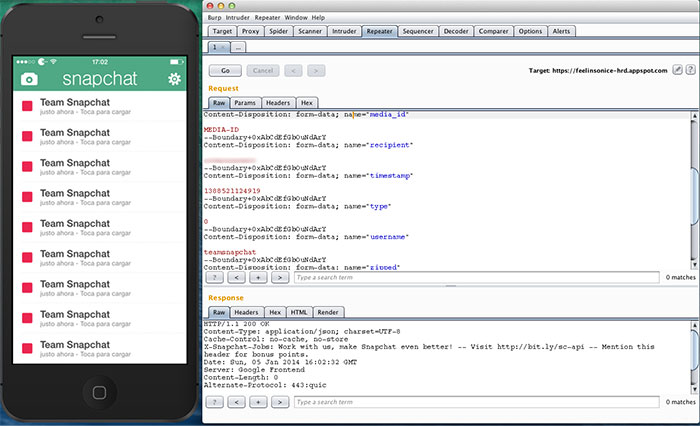The height and width of the screenshot is (426, 700).
Task: Switch to the Target tab
Action: (222, 31)
